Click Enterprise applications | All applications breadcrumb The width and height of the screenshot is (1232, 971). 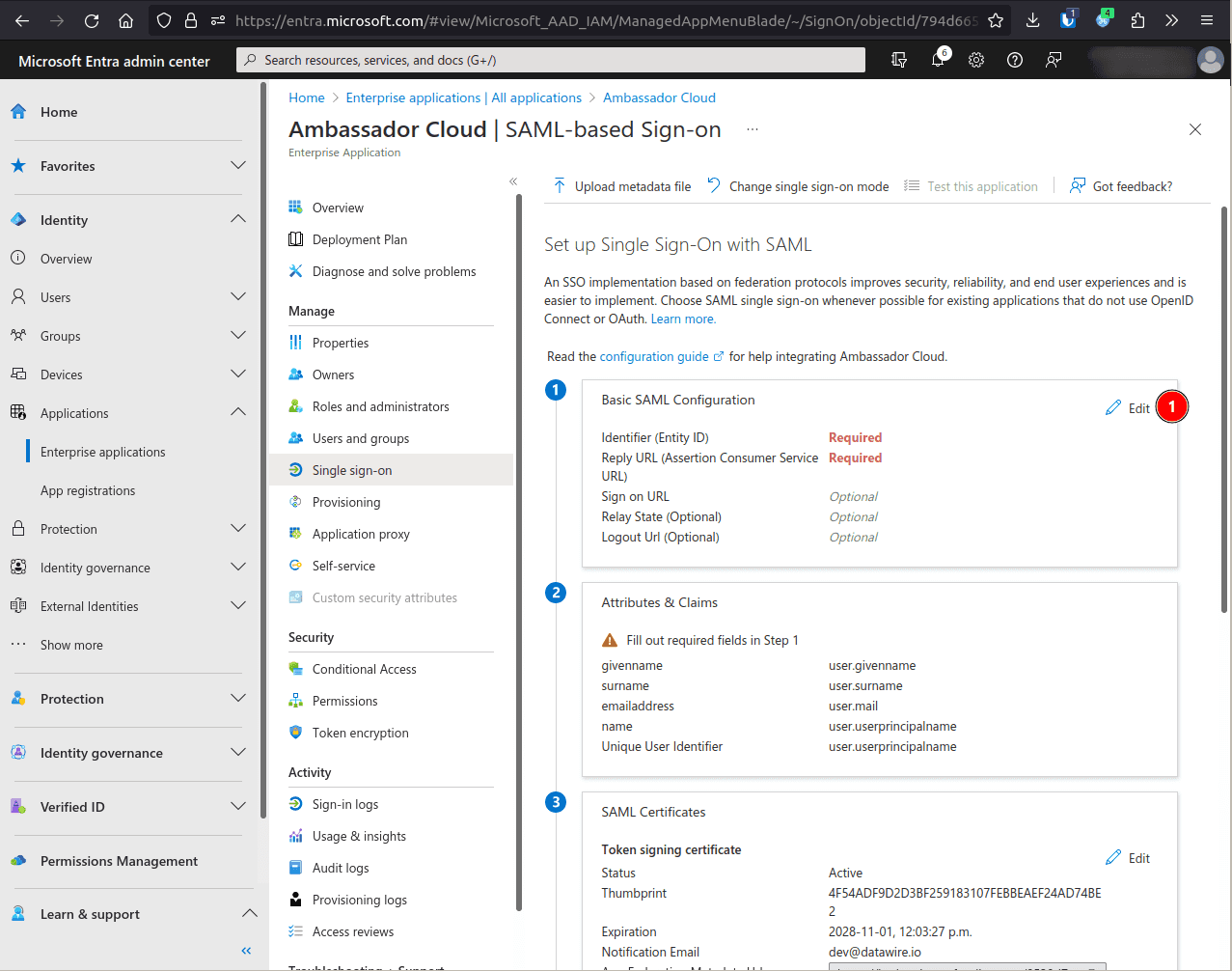pos(464,97)
